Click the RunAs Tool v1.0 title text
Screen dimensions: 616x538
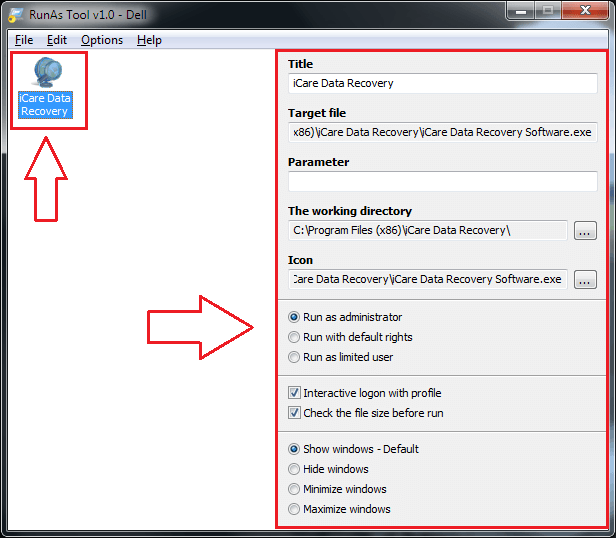(x=88, y=15)
